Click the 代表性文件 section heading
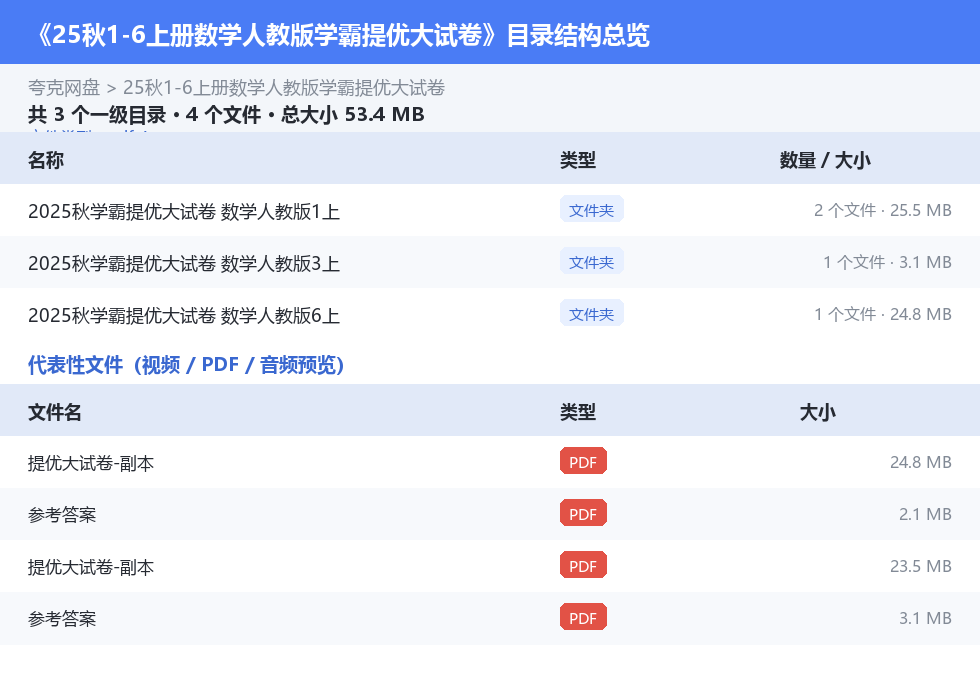The height and width of the screenshot is (676, 980). pyautogui.click(x=186, y=365)
